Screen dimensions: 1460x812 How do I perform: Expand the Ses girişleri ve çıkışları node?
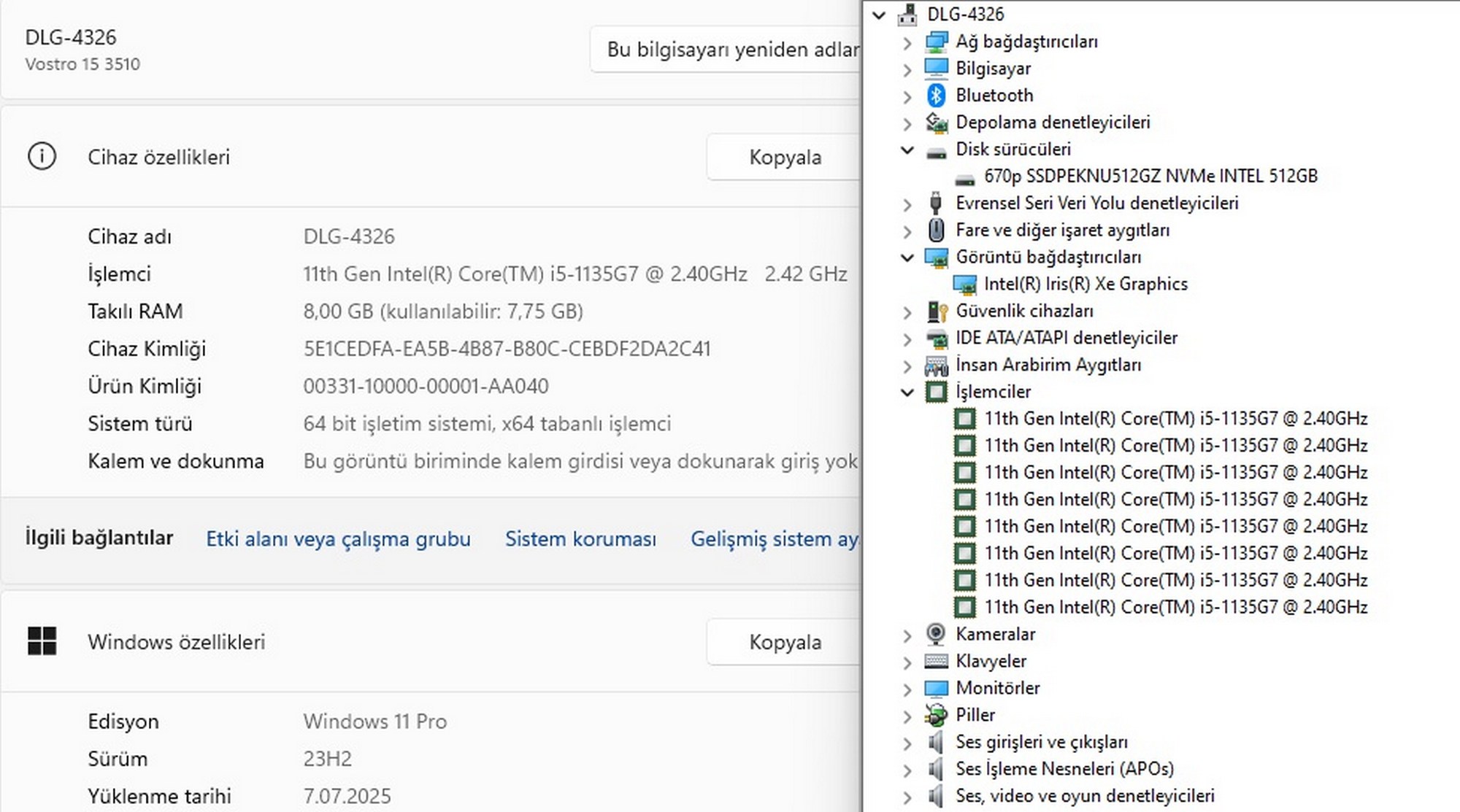click(907, 743)
